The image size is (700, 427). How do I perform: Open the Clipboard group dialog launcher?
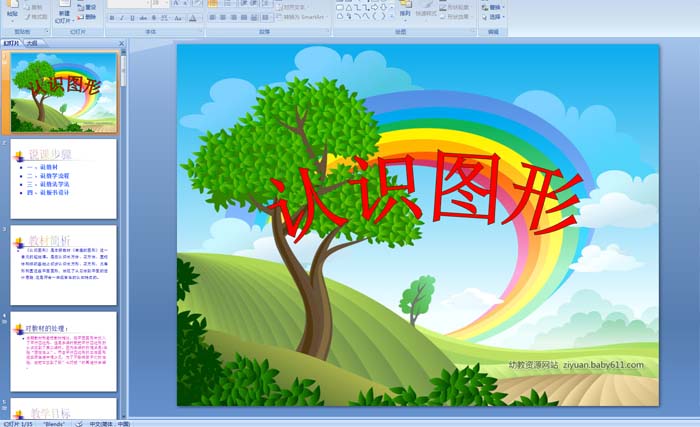coord(47,31)
